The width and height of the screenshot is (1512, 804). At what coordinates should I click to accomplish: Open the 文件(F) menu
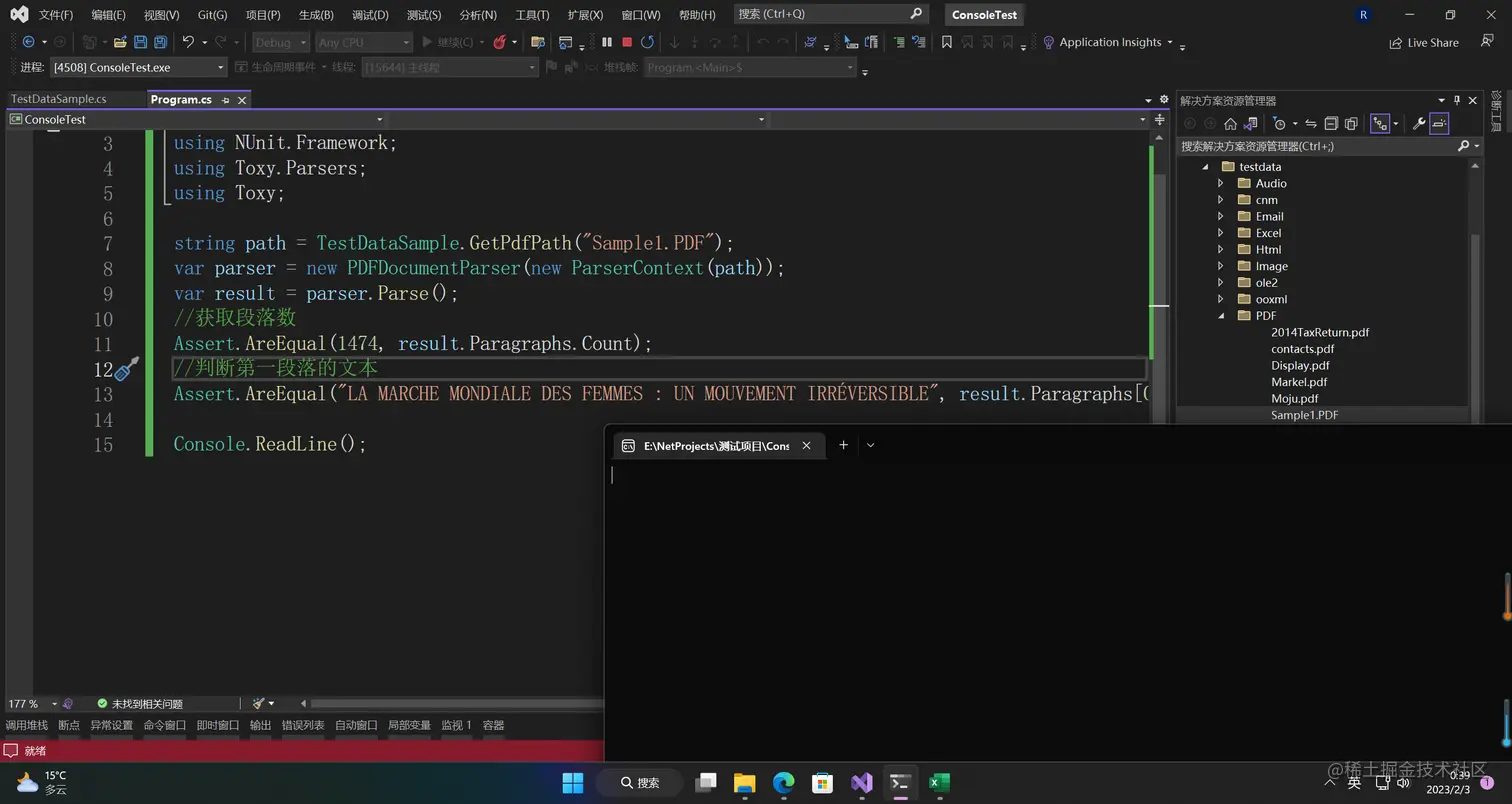coord(56,15)
